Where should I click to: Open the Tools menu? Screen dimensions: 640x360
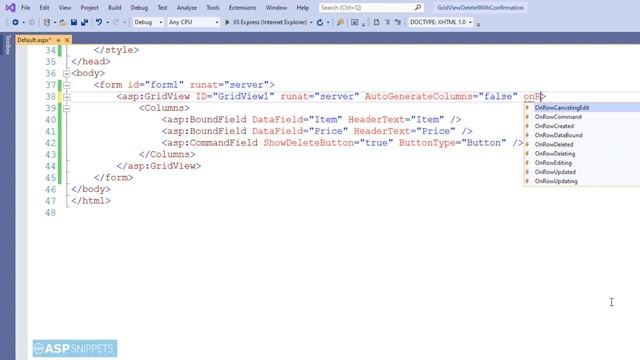[x=213, y=7]
